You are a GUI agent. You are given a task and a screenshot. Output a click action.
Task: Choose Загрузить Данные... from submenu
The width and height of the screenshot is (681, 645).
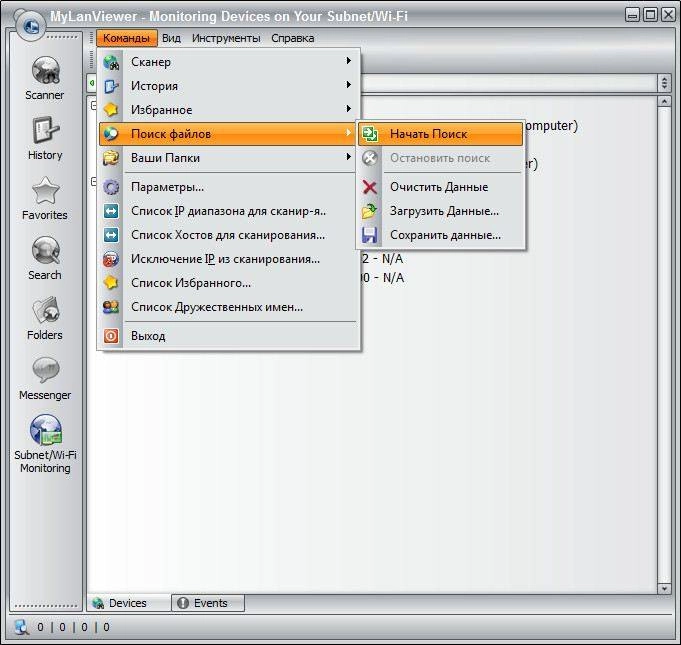440,211
